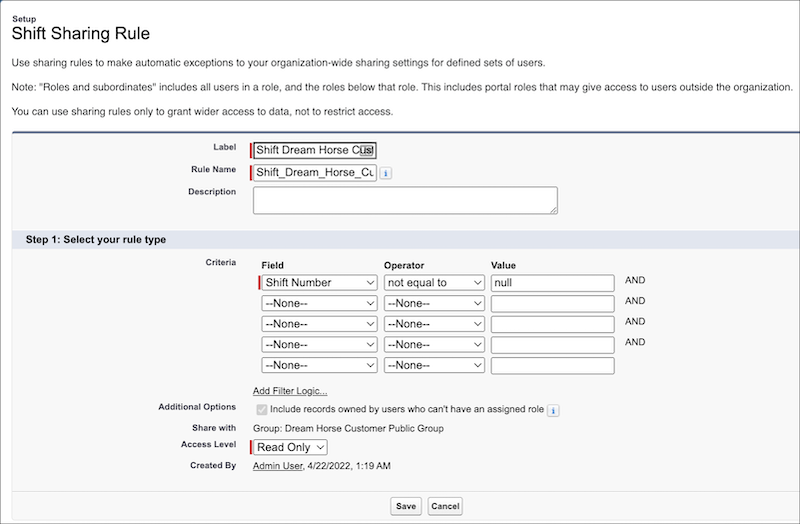Image resolution: width=800 pixels, height=524 pixels.
Task: Click the 'Operator' column header
Action: click(x=404, y=265)
